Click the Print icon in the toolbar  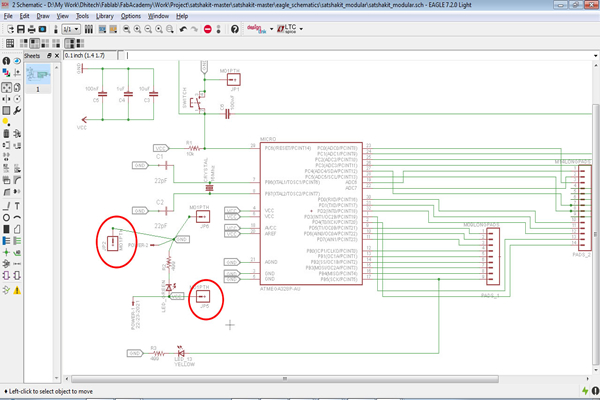pyautogui.click(x=32, y=29)
